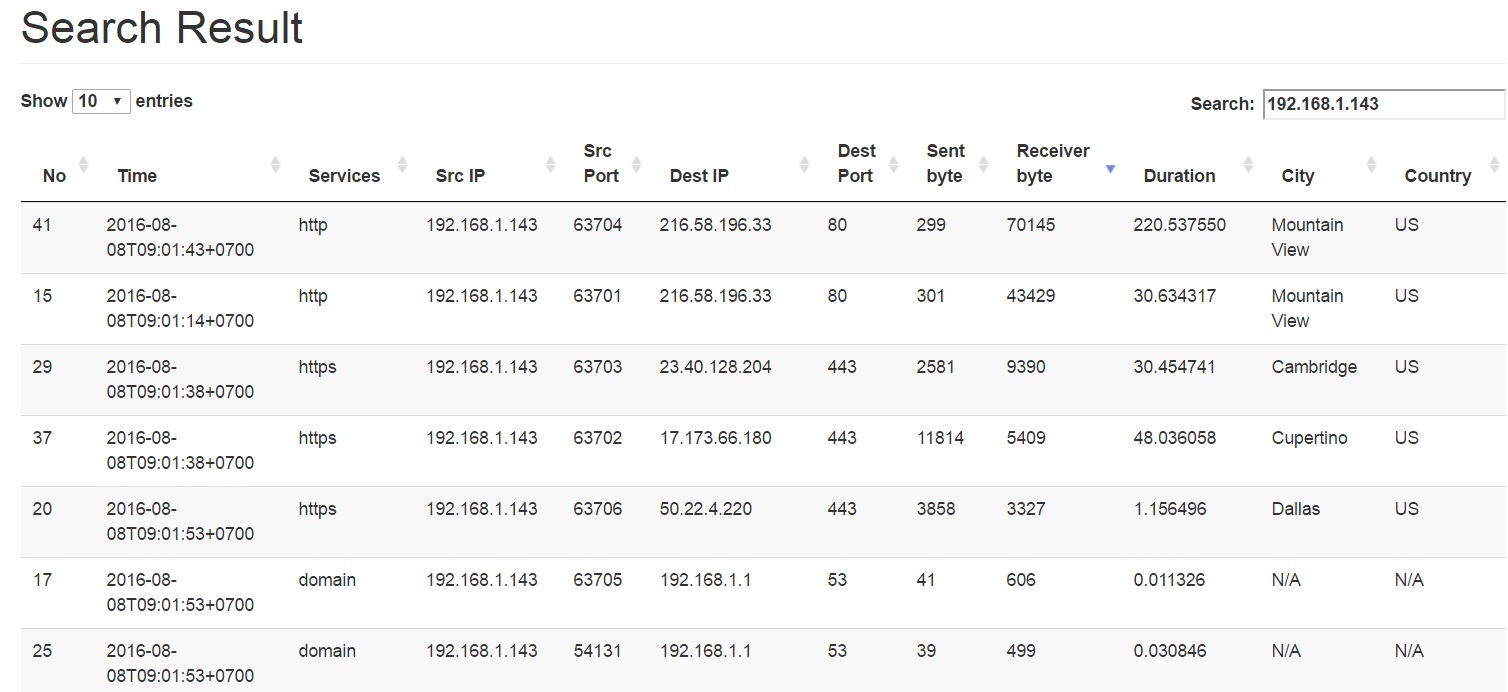Click the sort arrows beside Src IP
The height and width of the screenshot is (692, 1508).
pyautogui.click(x=550, y=164)
